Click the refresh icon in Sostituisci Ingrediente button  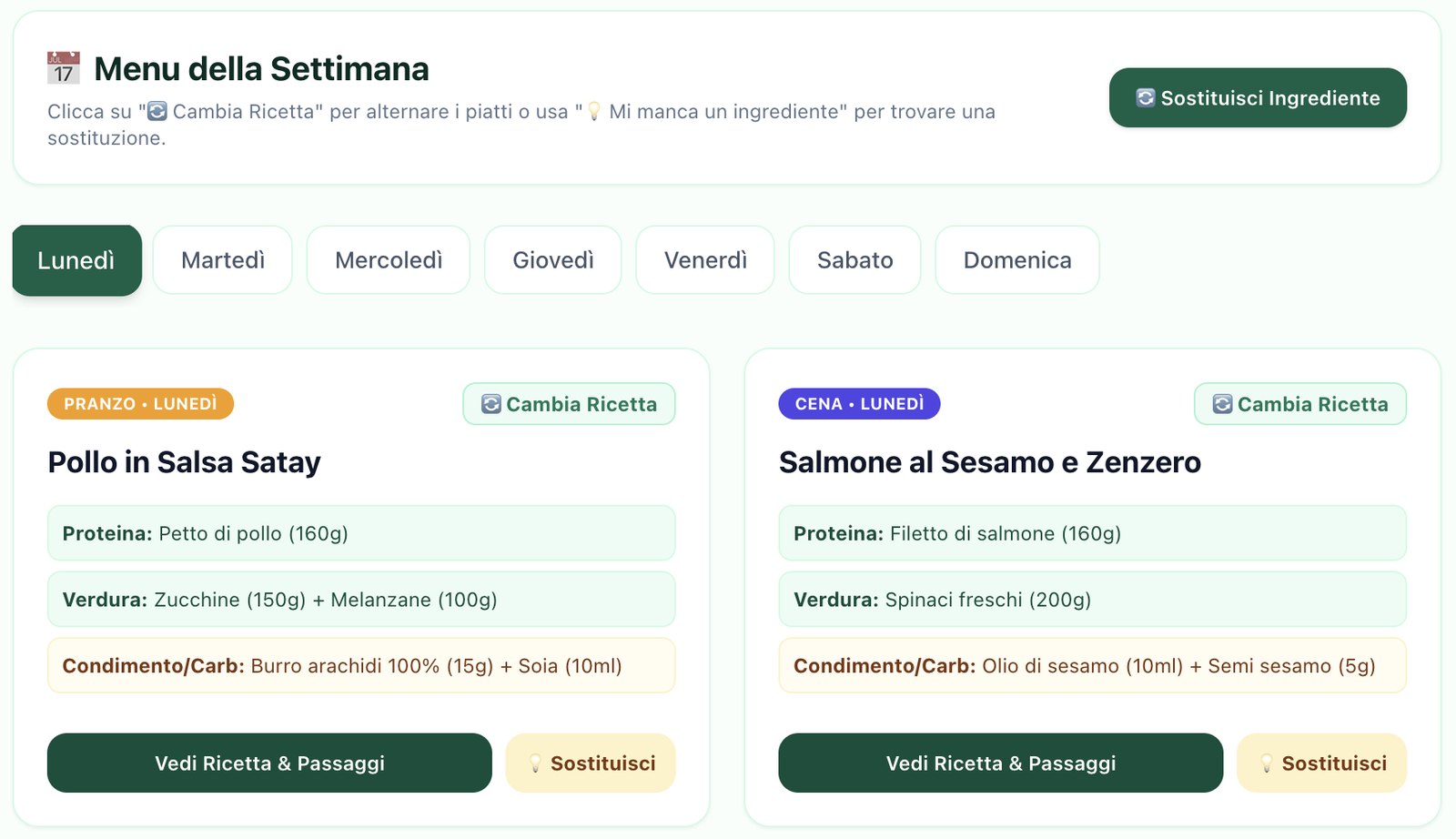pos(1146,97)
